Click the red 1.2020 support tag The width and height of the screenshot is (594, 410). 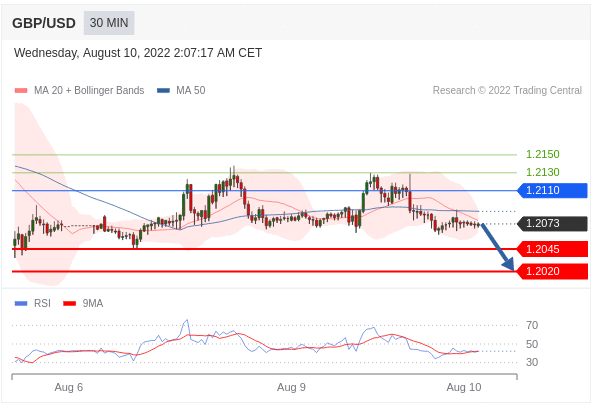click(x=552, y=271)
